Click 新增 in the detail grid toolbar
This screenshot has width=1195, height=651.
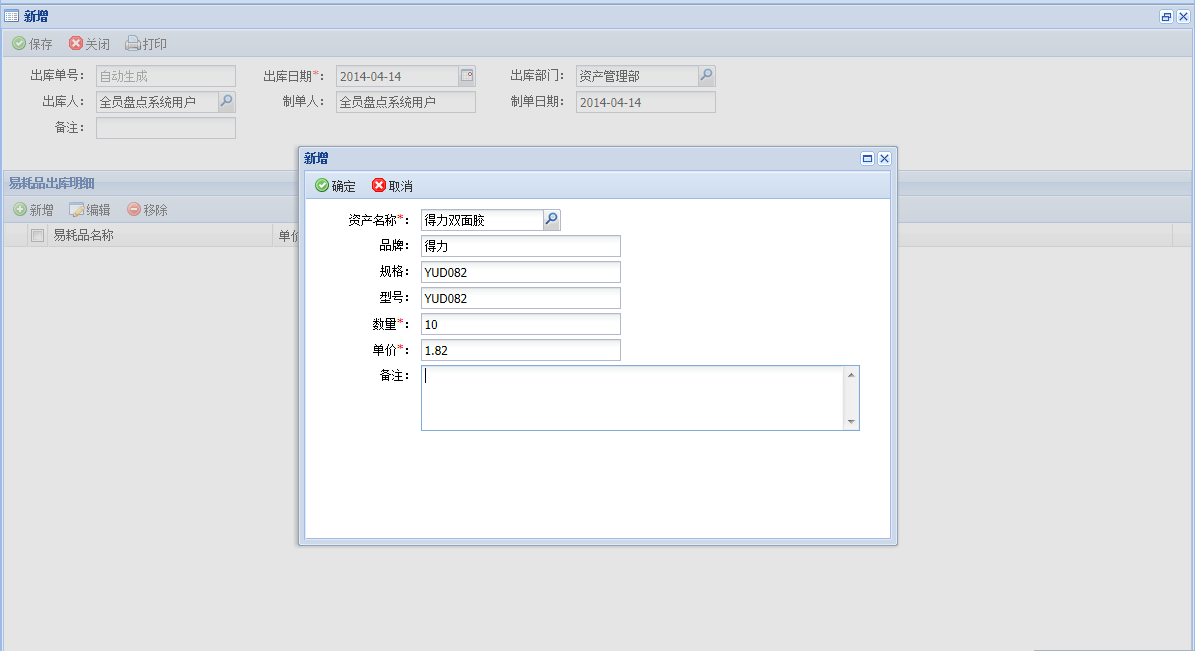coord(33,210)
